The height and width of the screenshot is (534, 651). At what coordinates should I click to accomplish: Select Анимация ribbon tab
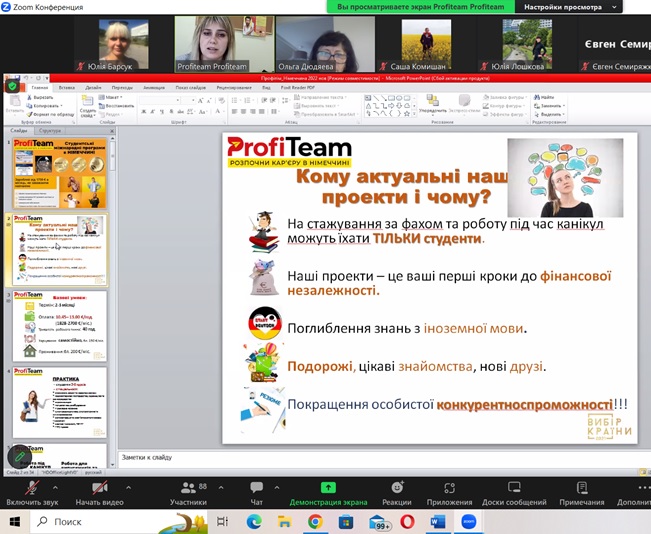[154, 88]
